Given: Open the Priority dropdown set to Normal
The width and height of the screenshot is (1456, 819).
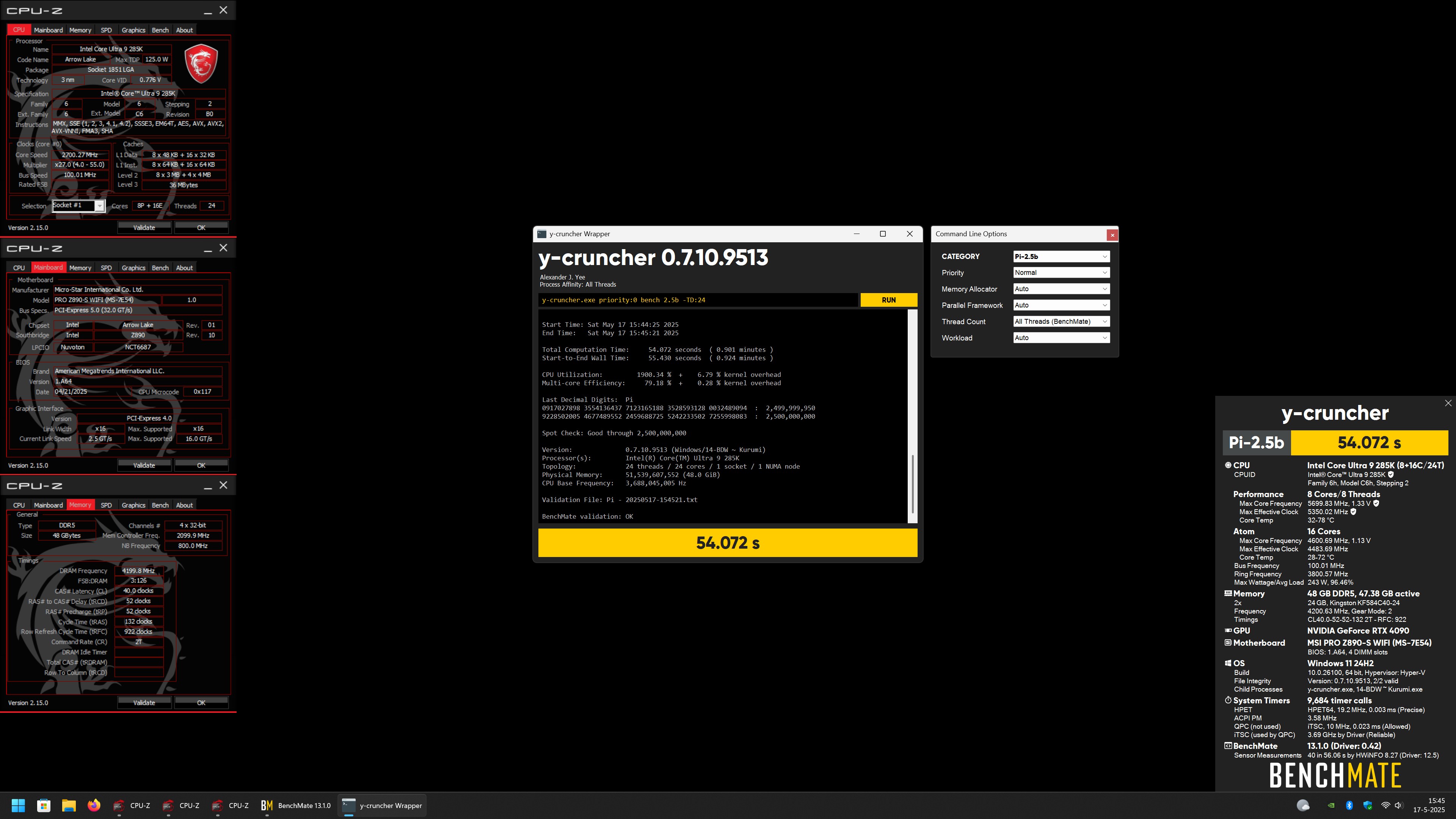Looking at the screenshot, I should 1061,273.
